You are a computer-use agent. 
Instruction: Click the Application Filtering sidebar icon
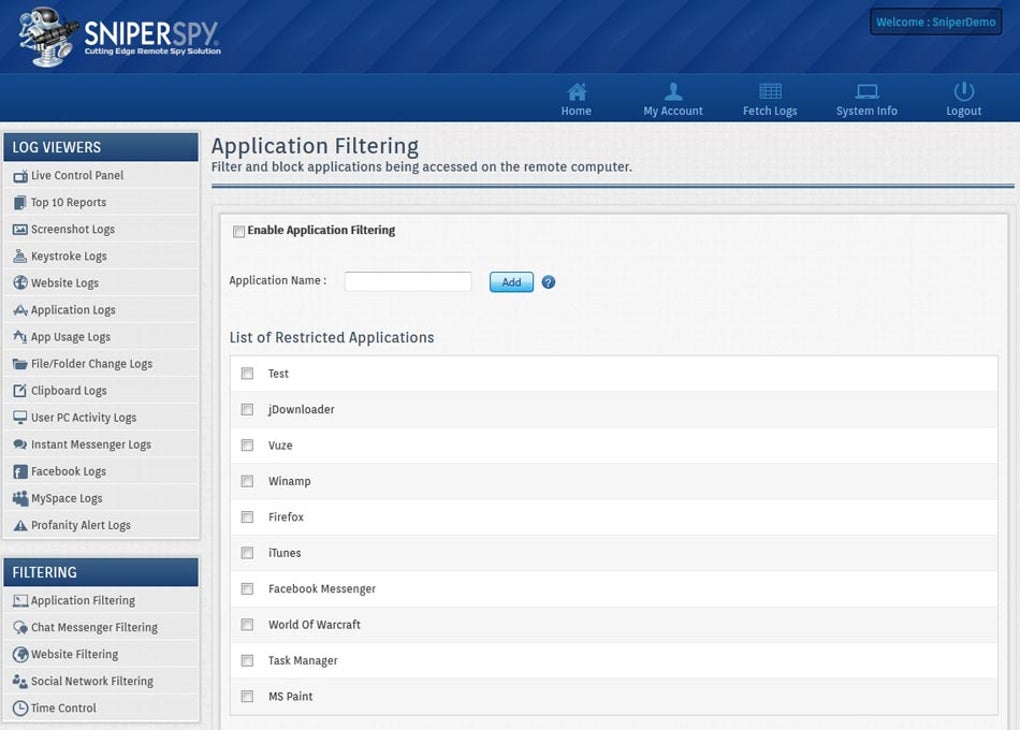pos(20,601)
